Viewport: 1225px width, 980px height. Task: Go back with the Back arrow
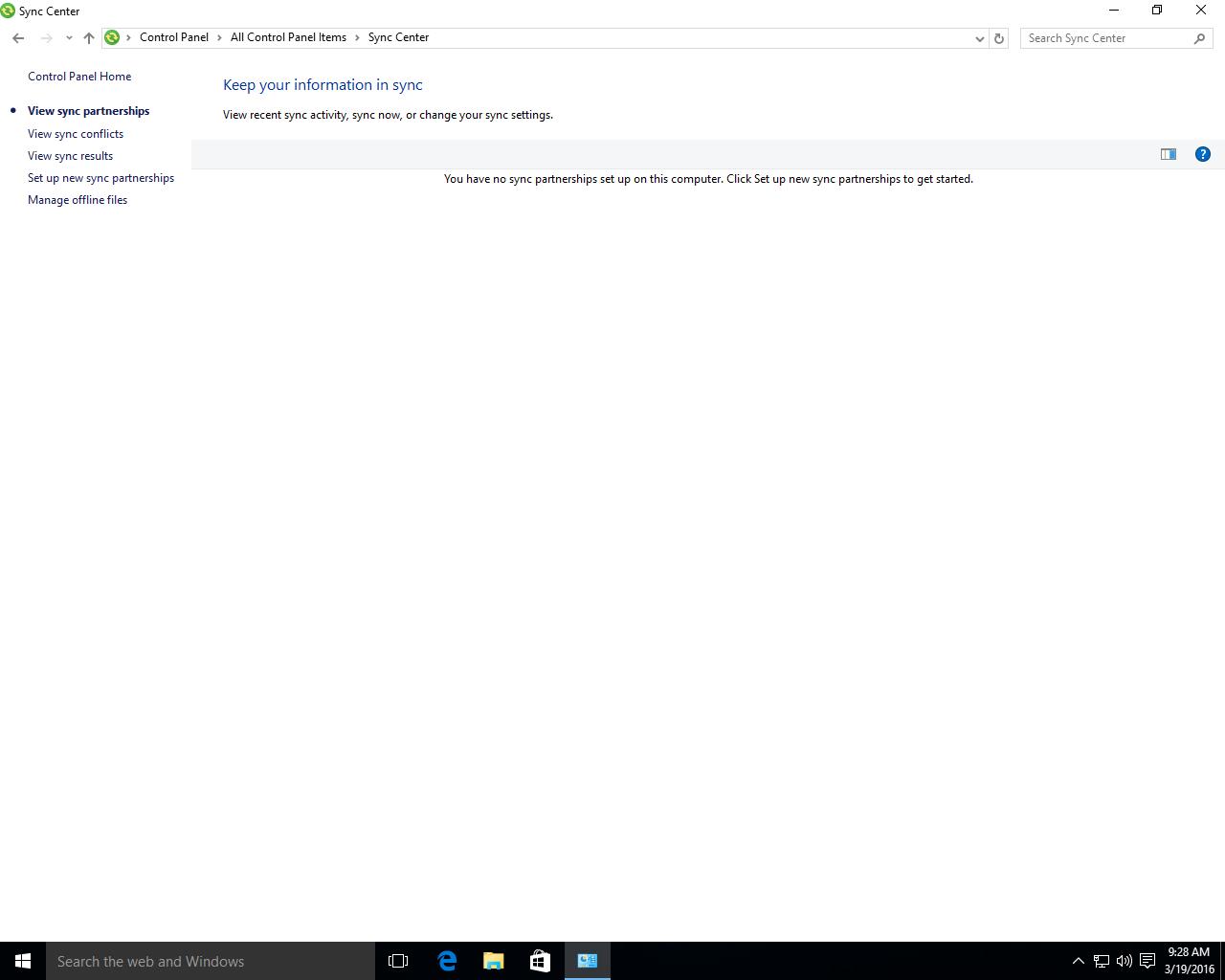coord(18,38)
